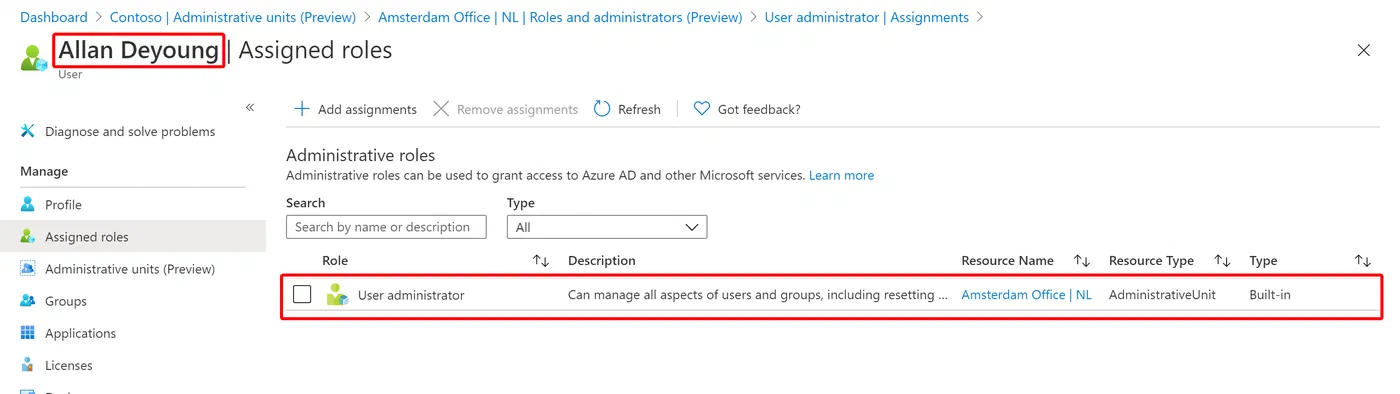Click the Profile person icon
This screenshot has height=394, width=1400.
[27, 204]
